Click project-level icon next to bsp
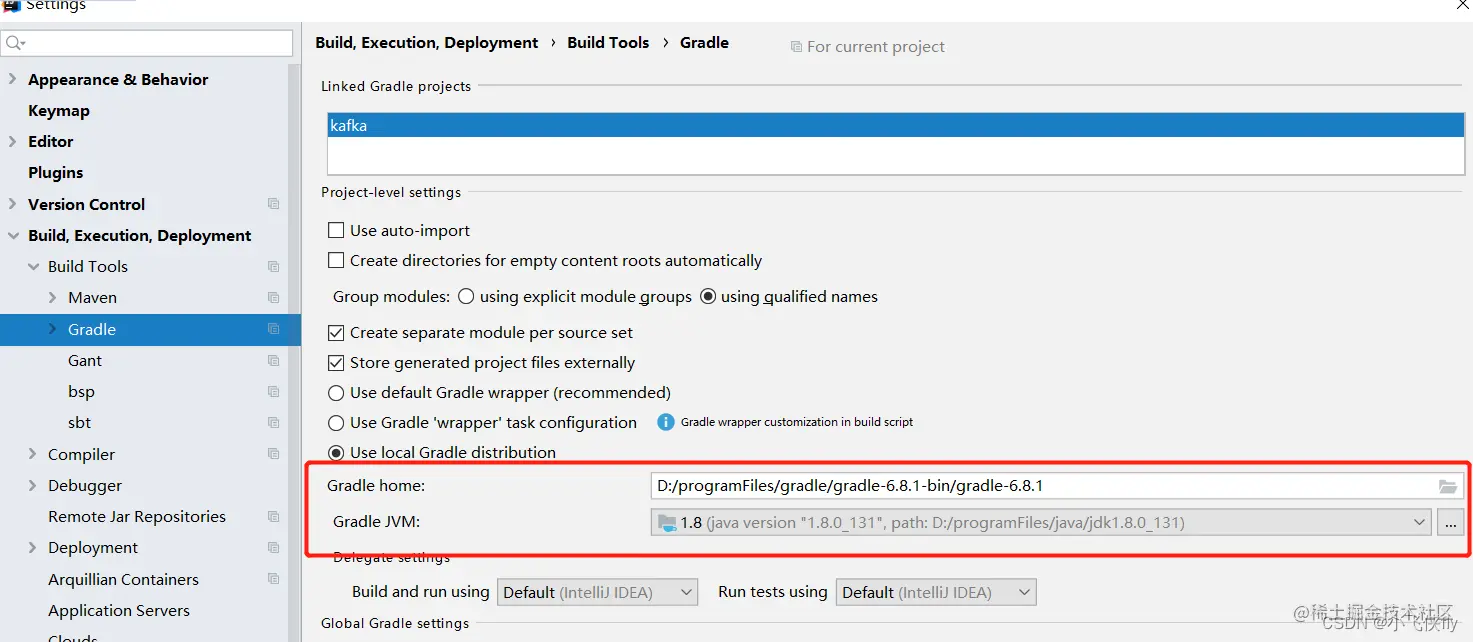Screen dimensions: 1473x642 tap(273, 391)
